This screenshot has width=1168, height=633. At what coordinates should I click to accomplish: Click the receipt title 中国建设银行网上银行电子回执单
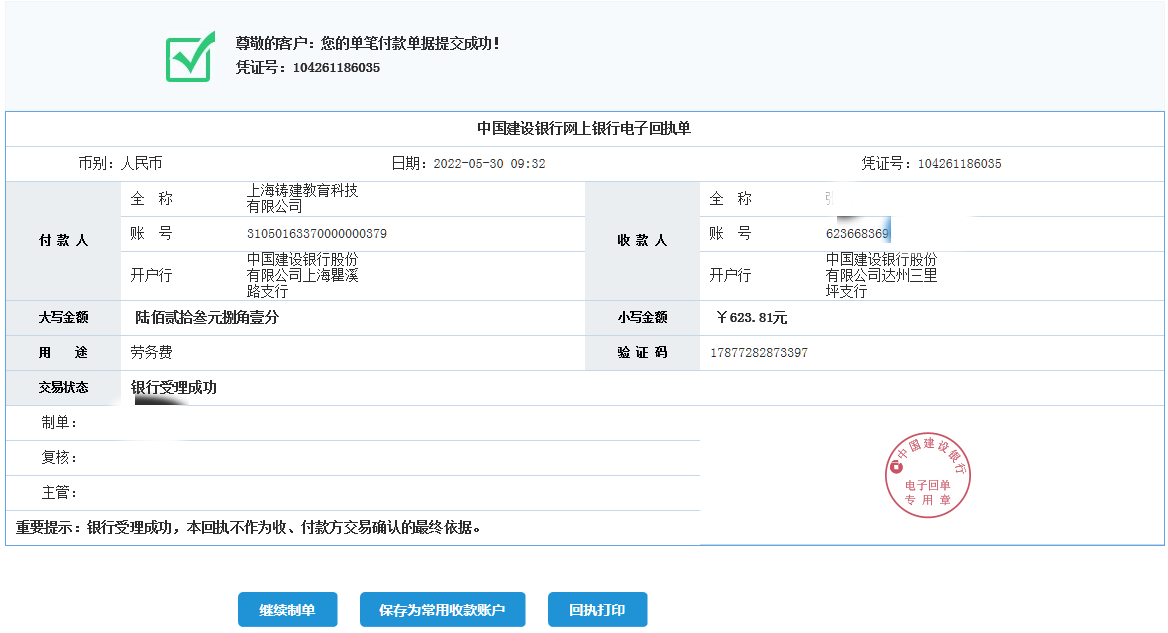click(584, 129)
